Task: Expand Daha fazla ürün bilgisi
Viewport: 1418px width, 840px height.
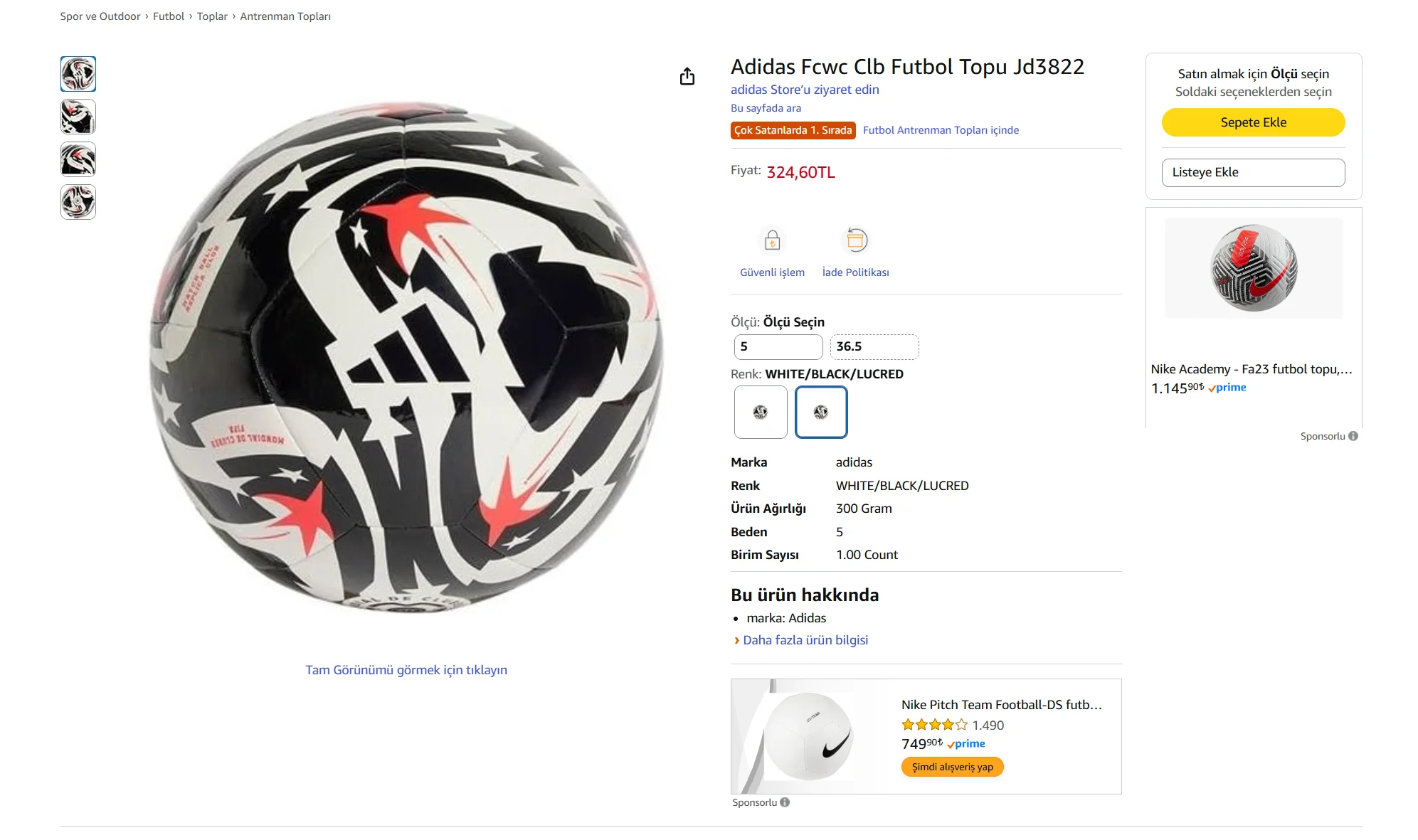Action: click(x=805, y=640)
